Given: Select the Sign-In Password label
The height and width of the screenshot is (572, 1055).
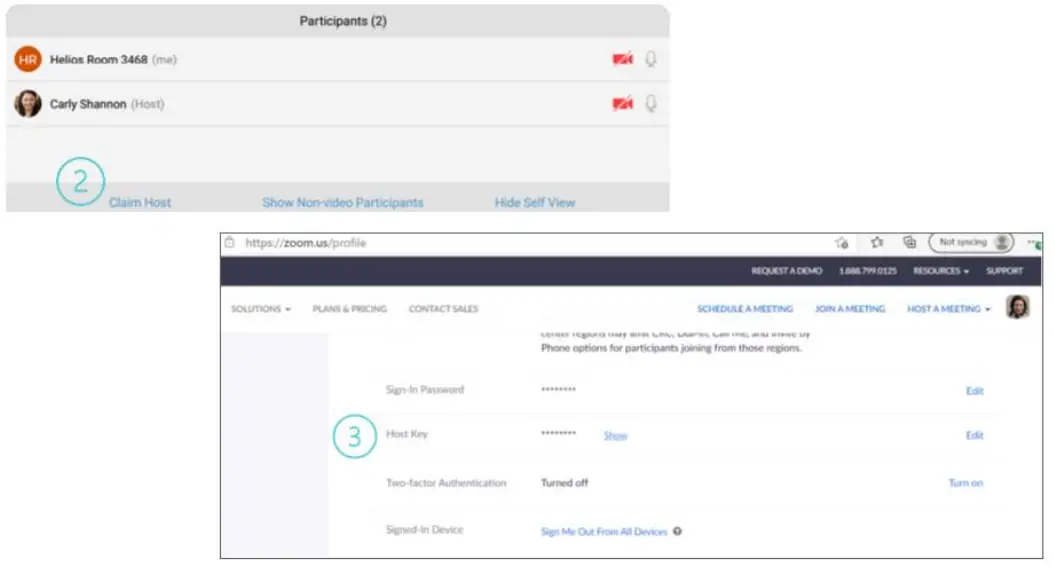Looking at the screenshot, I should tap(425, 390).
